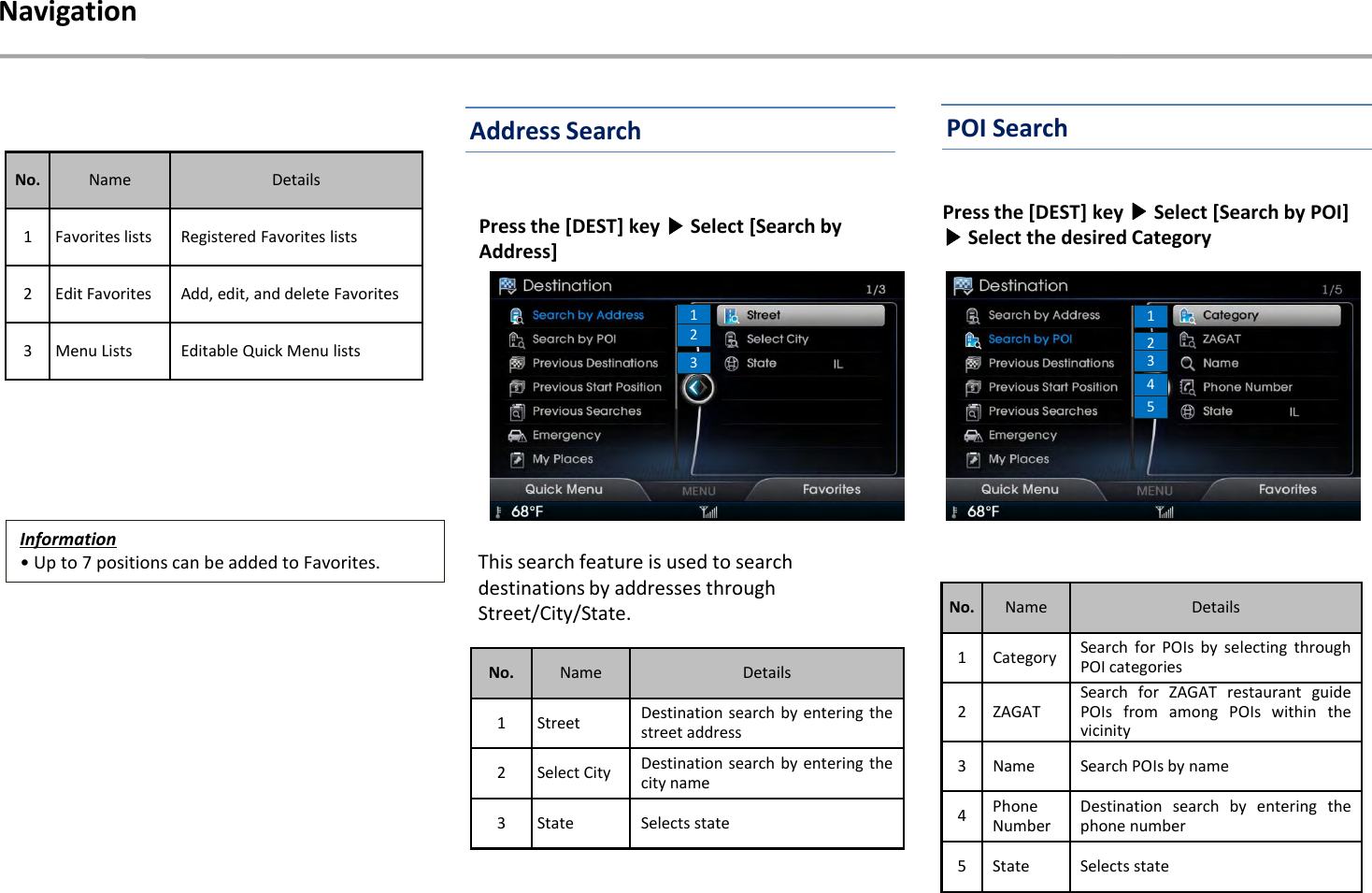1372x893 pixels.
Task: Open Quick Menu tab in POI Search screen
Action: tap(1020, 489)
